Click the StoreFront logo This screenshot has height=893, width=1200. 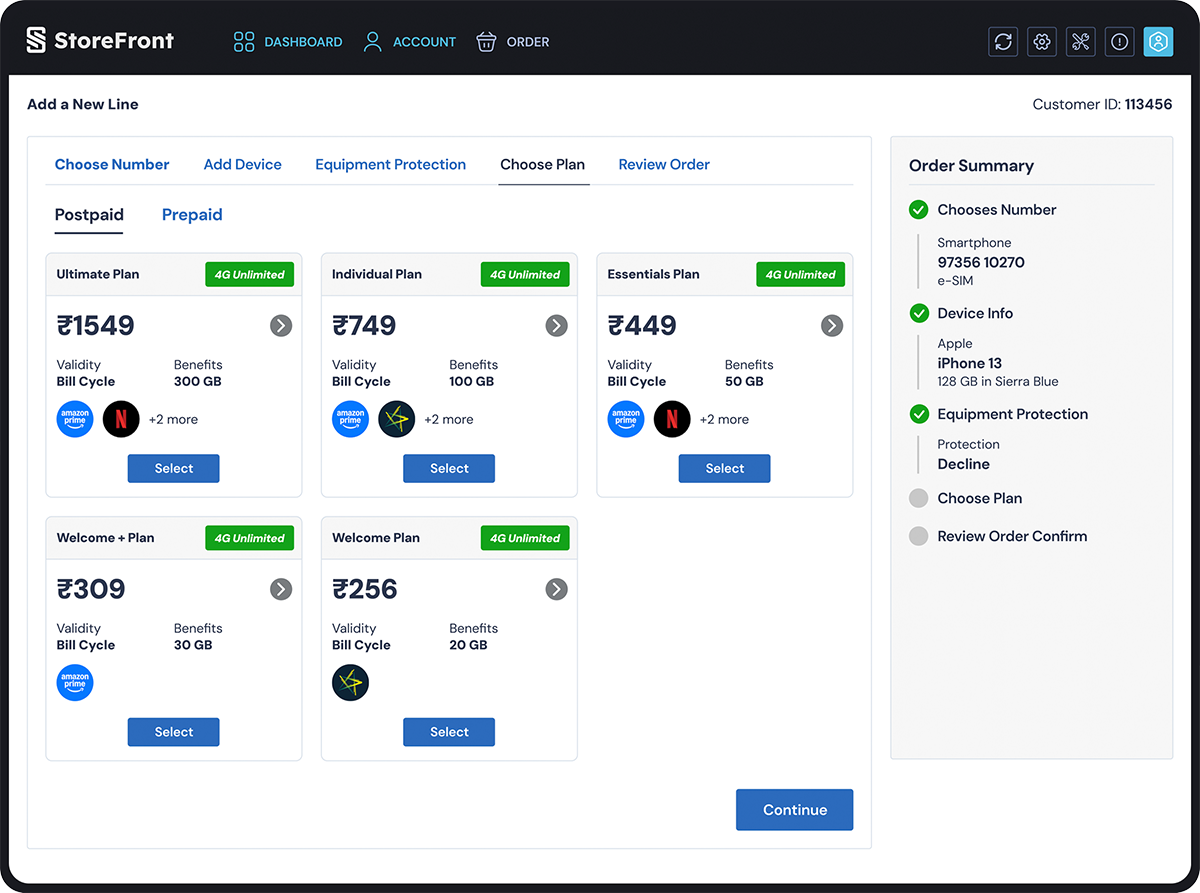click(100, 41)
